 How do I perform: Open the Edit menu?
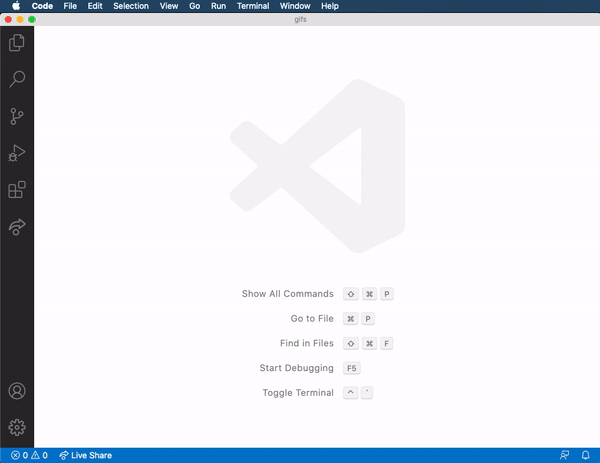95,6
